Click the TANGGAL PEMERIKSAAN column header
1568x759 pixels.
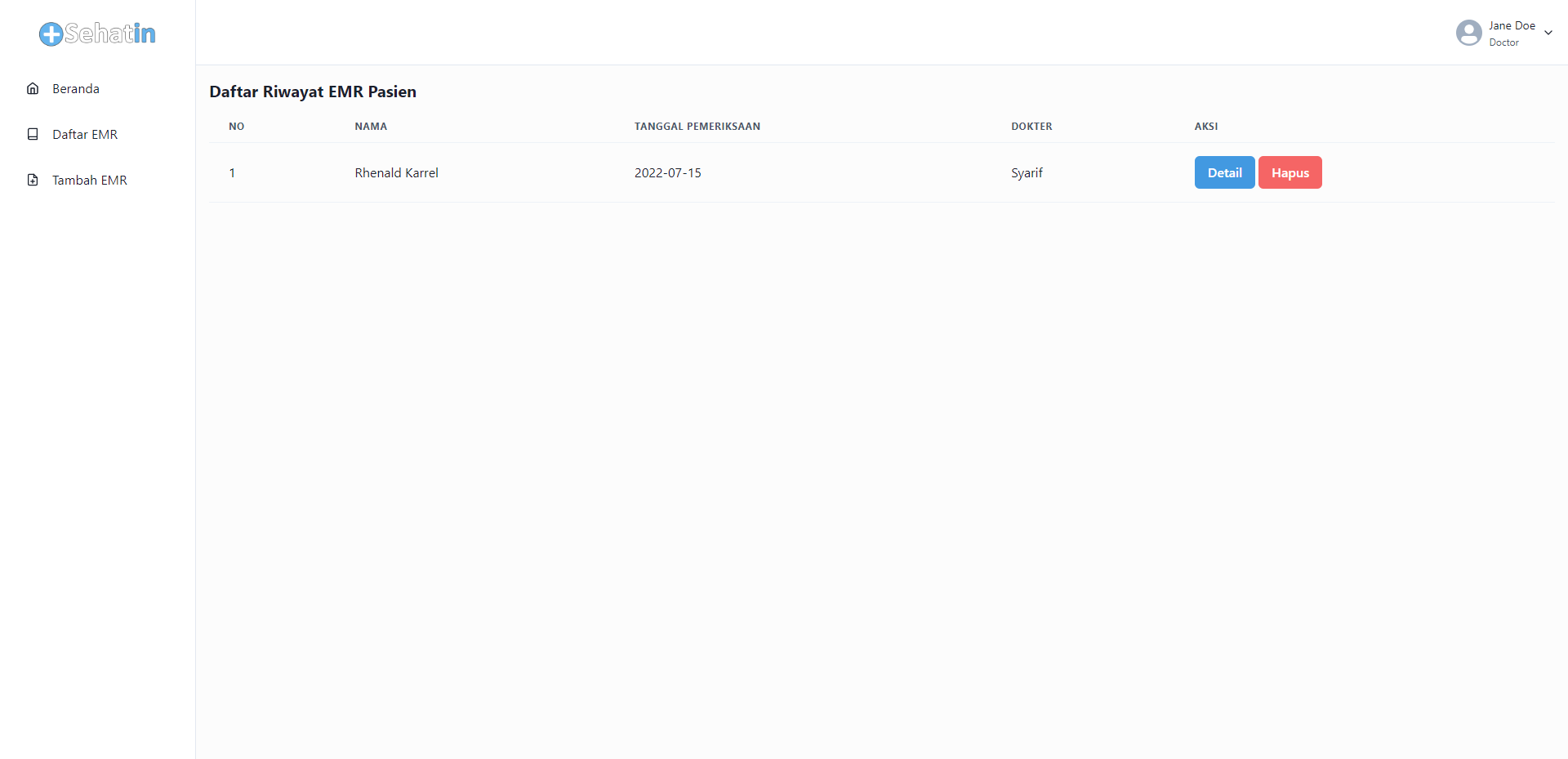697,126
